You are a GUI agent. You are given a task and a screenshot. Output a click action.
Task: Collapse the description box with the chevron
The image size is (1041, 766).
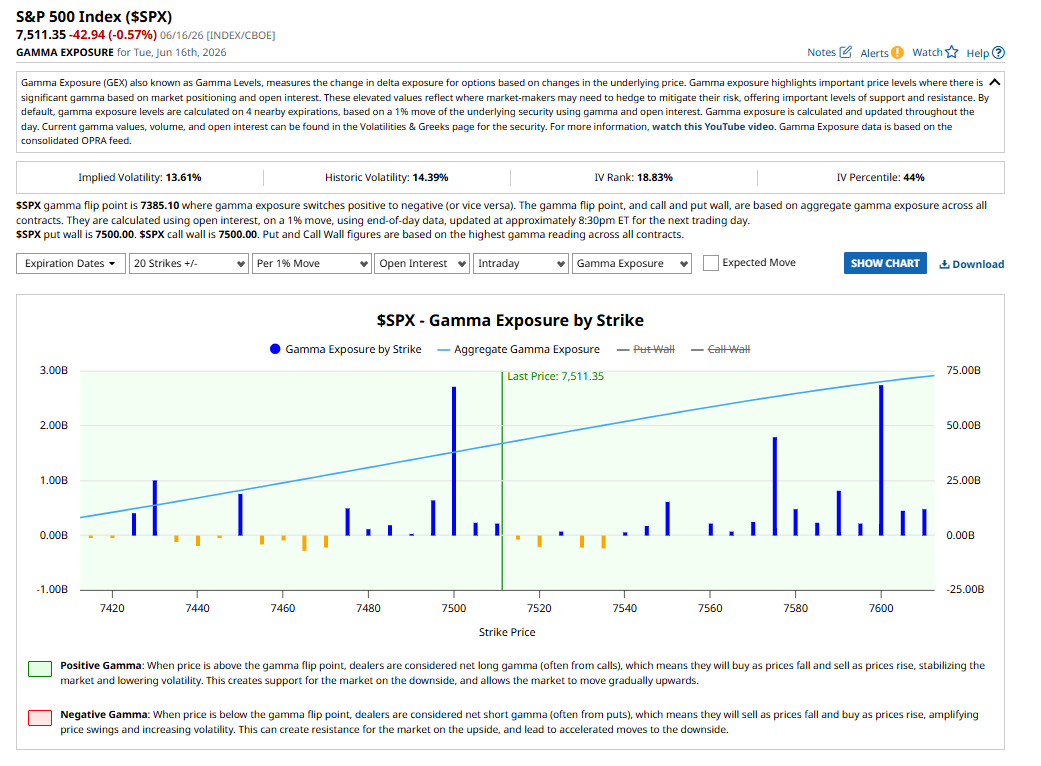pyautogui.click(x=995, y=82)
